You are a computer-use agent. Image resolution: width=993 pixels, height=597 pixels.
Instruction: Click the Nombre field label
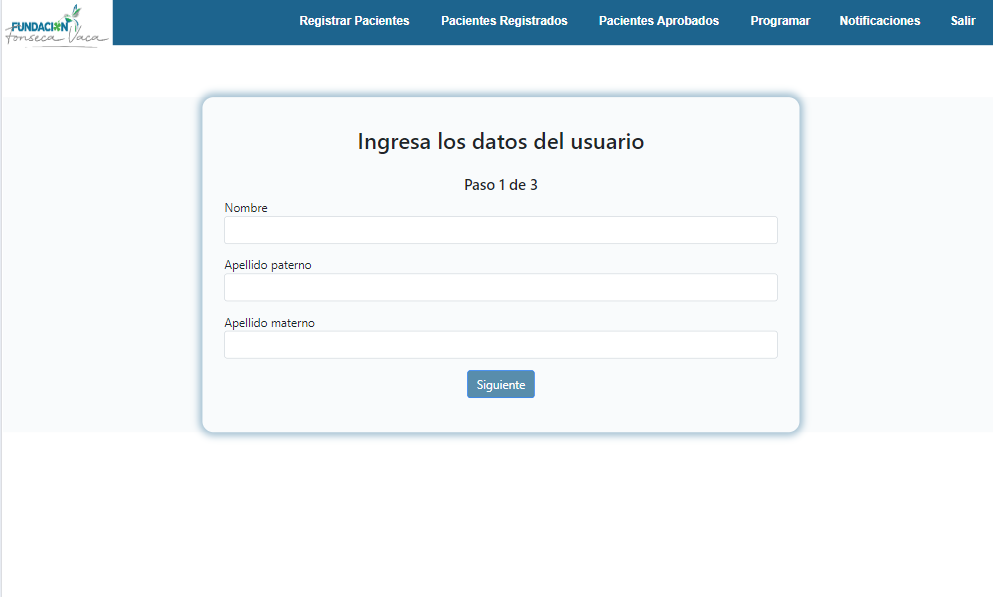pos(246,208)
